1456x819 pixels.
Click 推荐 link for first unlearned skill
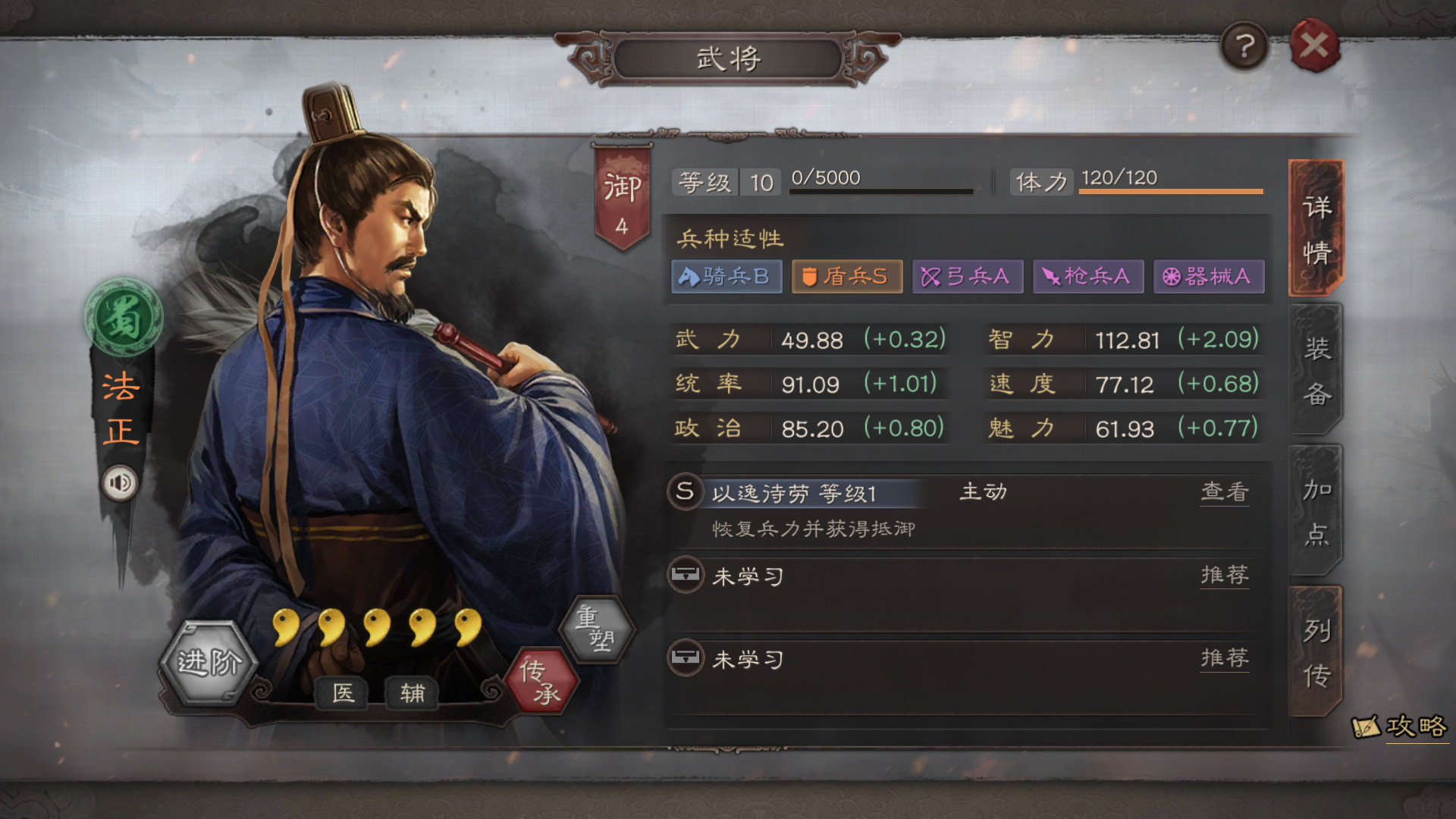coord(1225,576)
